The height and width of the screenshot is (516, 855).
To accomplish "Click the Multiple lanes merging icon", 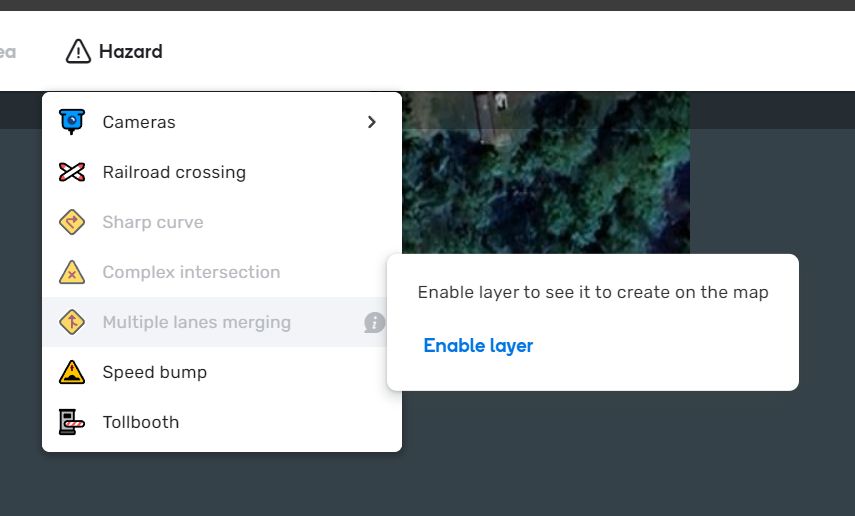I will [72, 322].
